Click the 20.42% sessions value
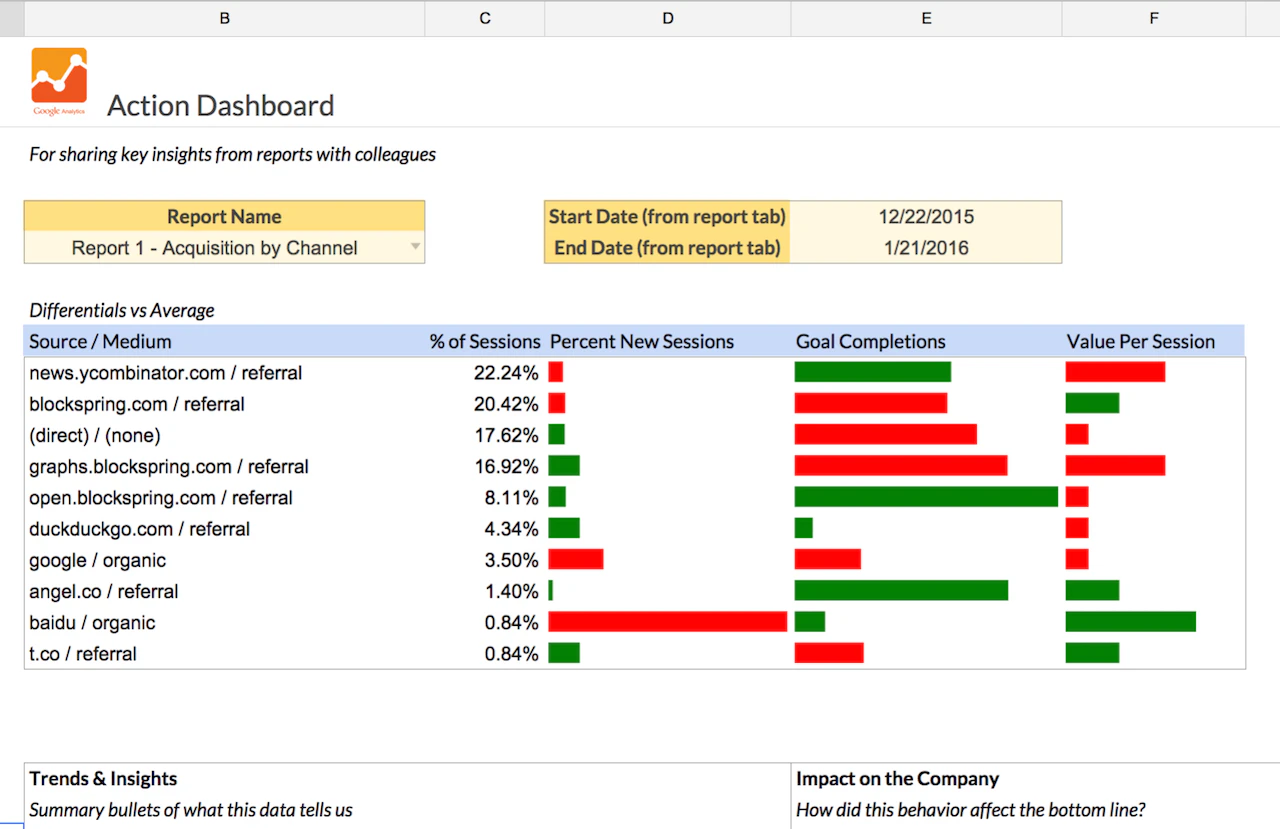The height and width of the screenshot is (829, 1280). coord(506,404)
